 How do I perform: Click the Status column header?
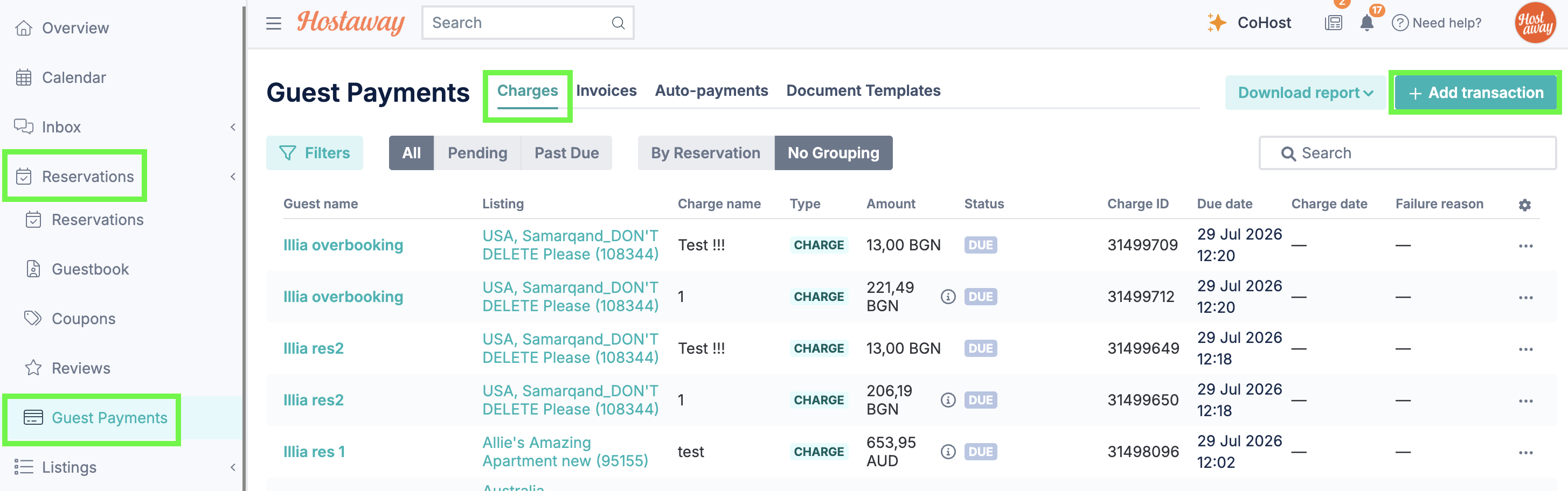click(x=984, y=204)
